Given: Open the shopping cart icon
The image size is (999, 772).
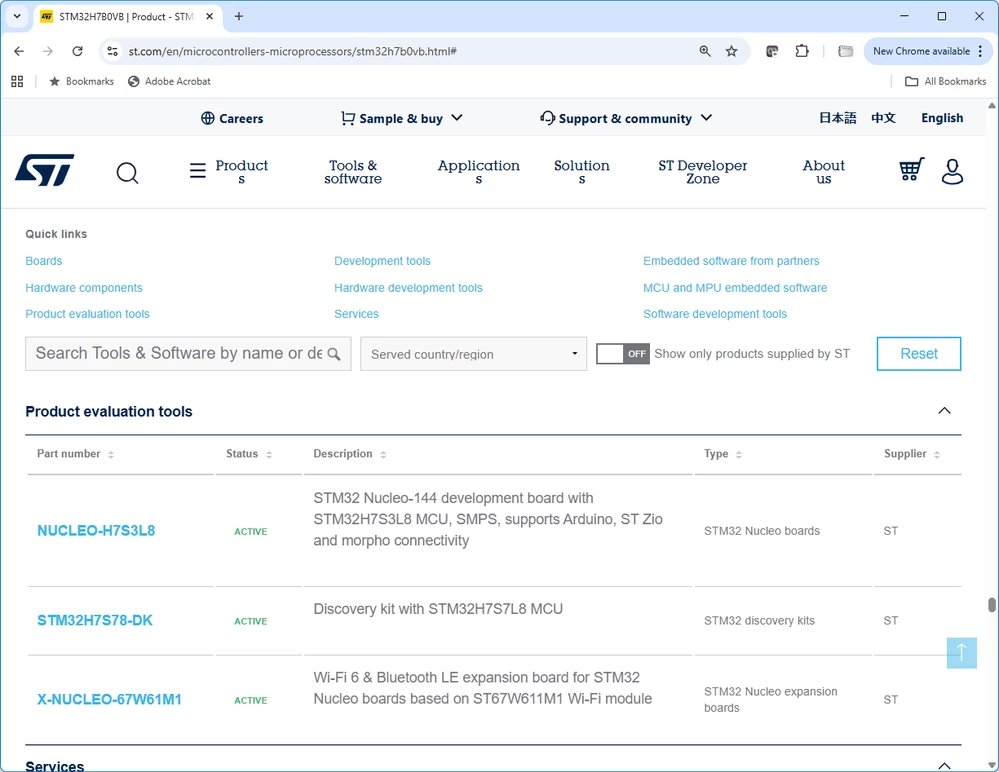Looking at the screenshot, I should (911, 169).
